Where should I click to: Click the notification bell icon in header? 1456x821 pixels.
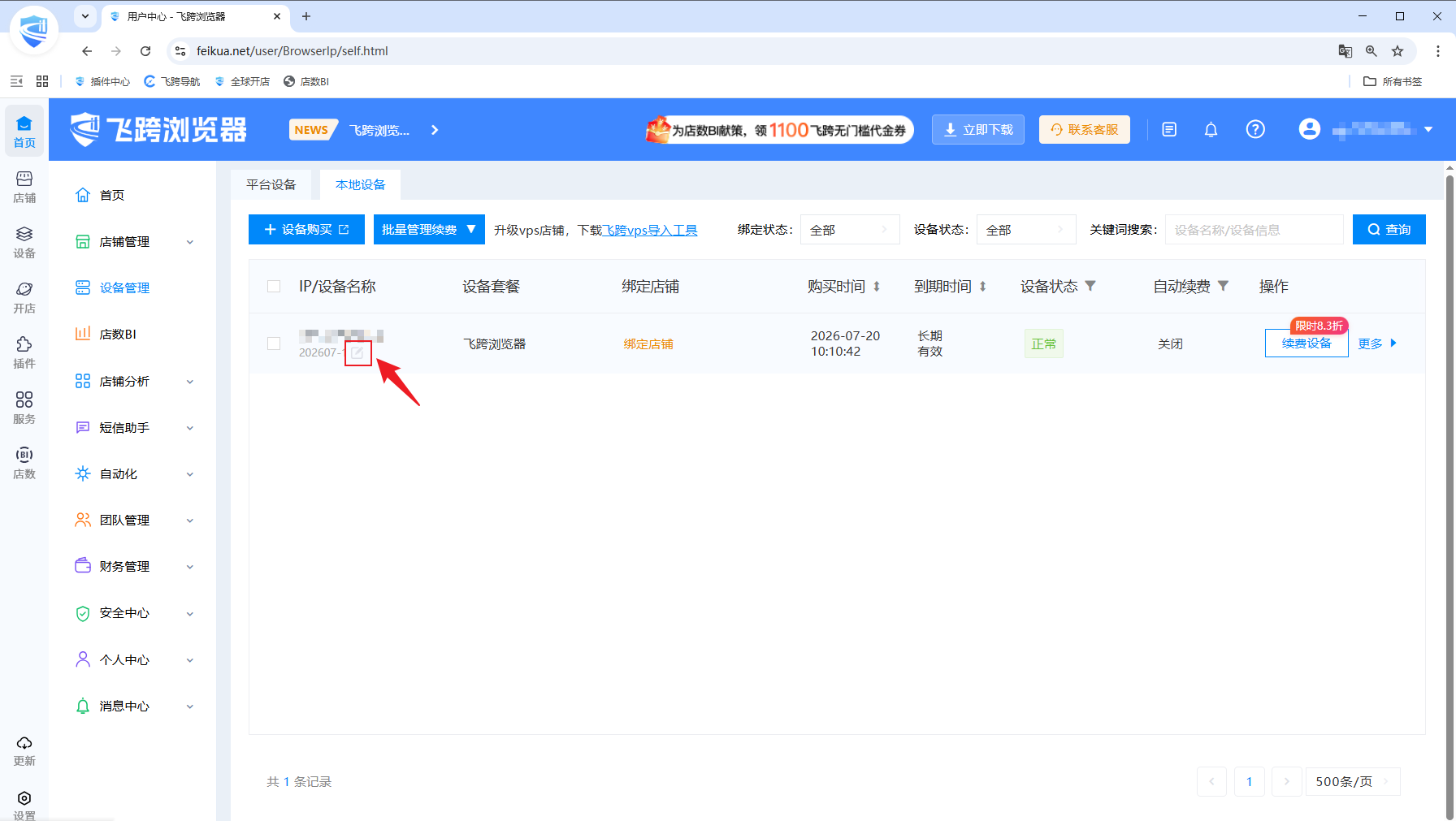click(x=1211, y=130)
